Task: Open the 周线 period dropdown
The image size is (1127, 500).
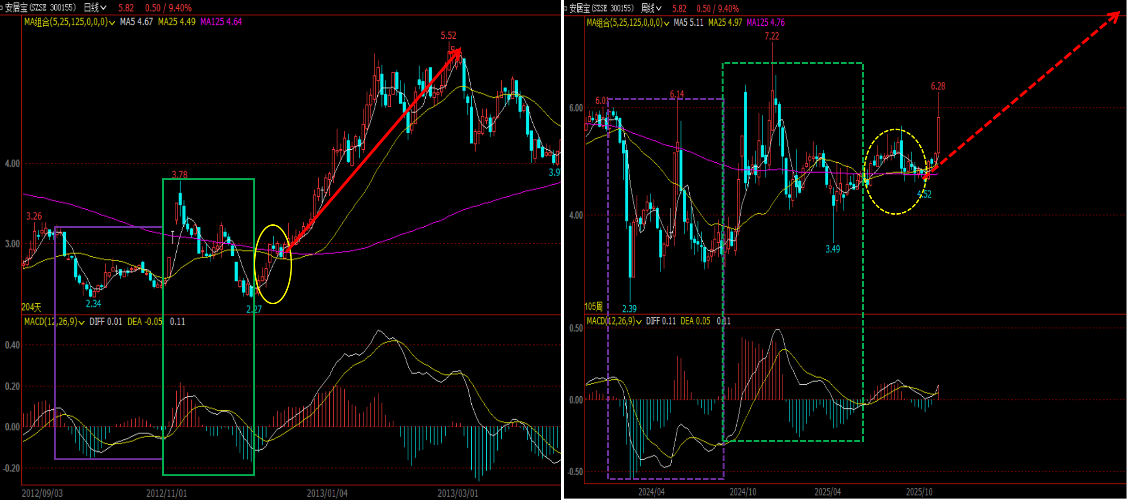Action: [653, 8]
